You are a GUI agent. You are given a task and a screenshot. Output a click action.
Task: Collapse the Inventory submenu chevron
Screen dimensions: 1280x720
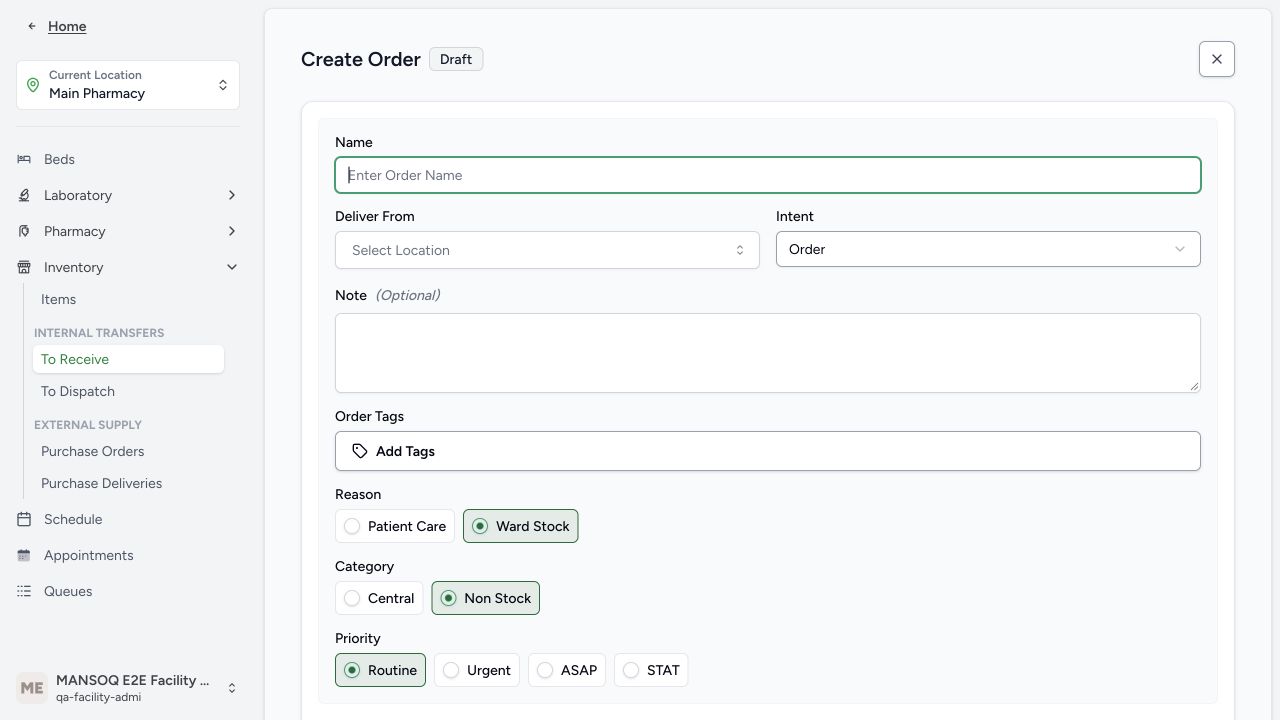point(232,267)
